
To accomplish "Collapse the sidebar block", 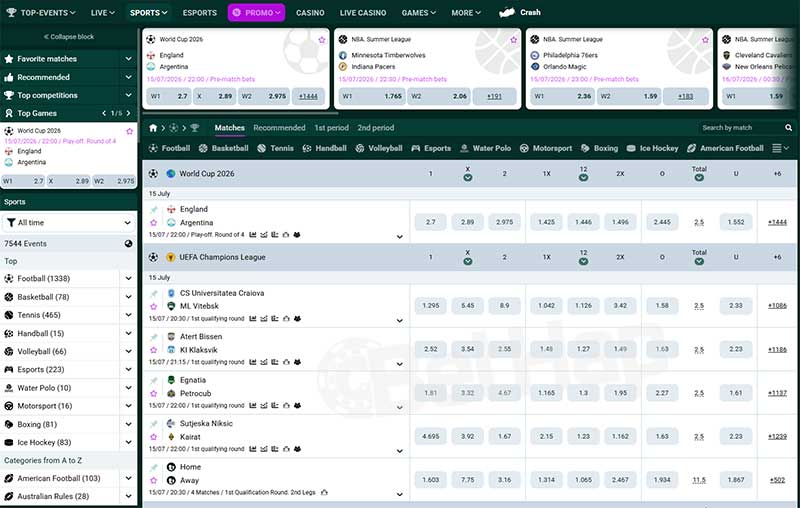I will pyautogui.click(x=68, y=37).
